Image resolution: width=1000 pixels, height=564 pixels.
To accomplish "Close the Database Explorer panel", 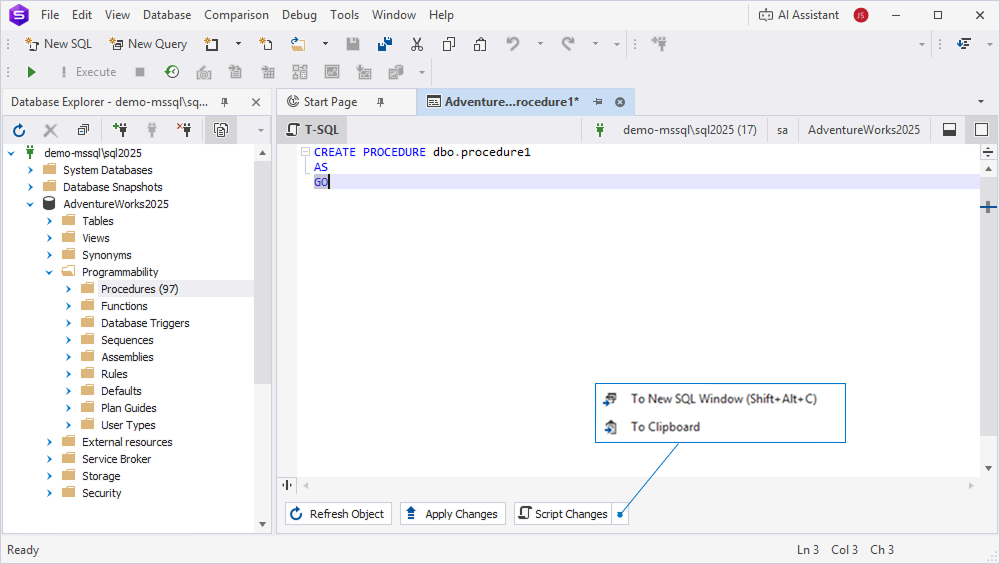I will coord(256,102).
